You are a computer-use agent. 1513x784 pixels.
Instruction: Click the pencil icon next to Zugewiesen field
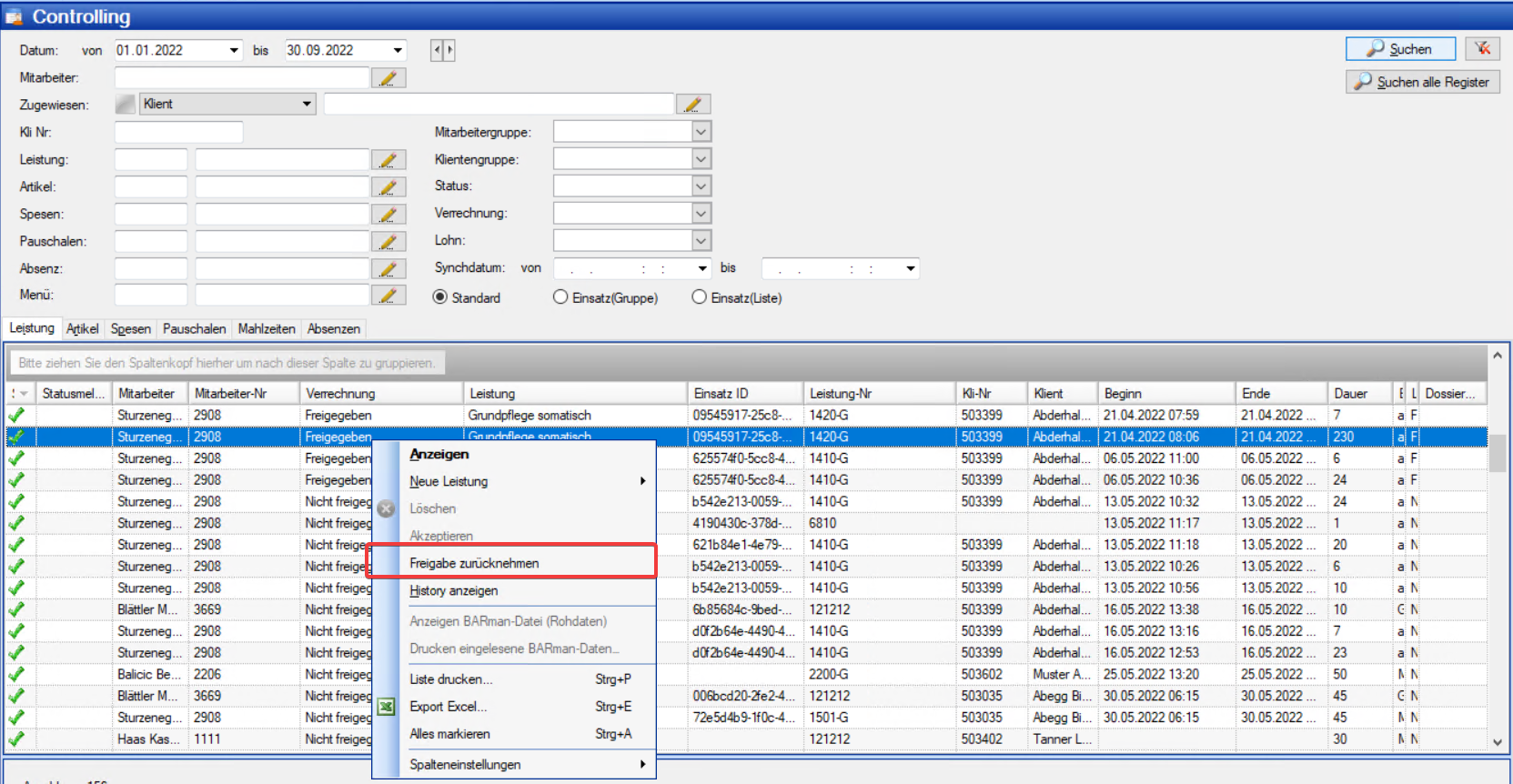[692, 105]
